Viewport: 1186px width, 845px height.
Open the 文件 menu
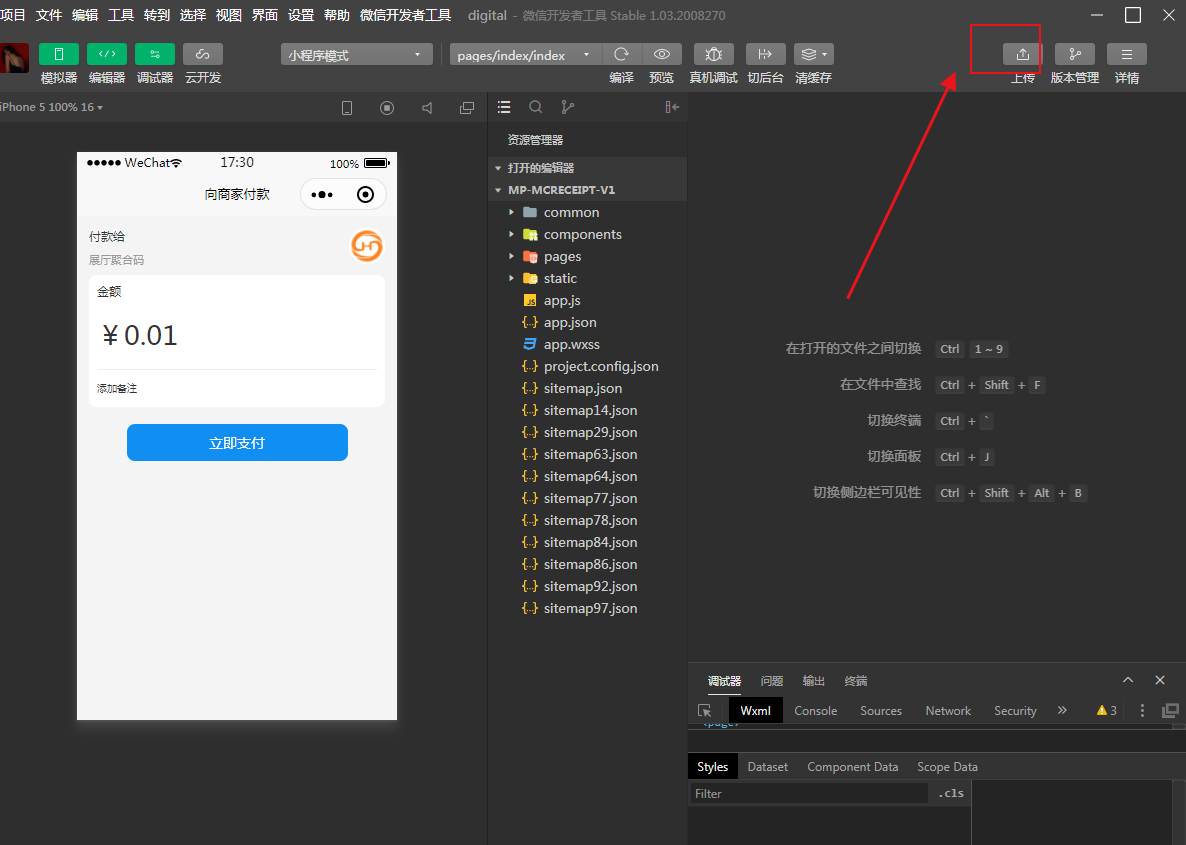click(48, 15)
